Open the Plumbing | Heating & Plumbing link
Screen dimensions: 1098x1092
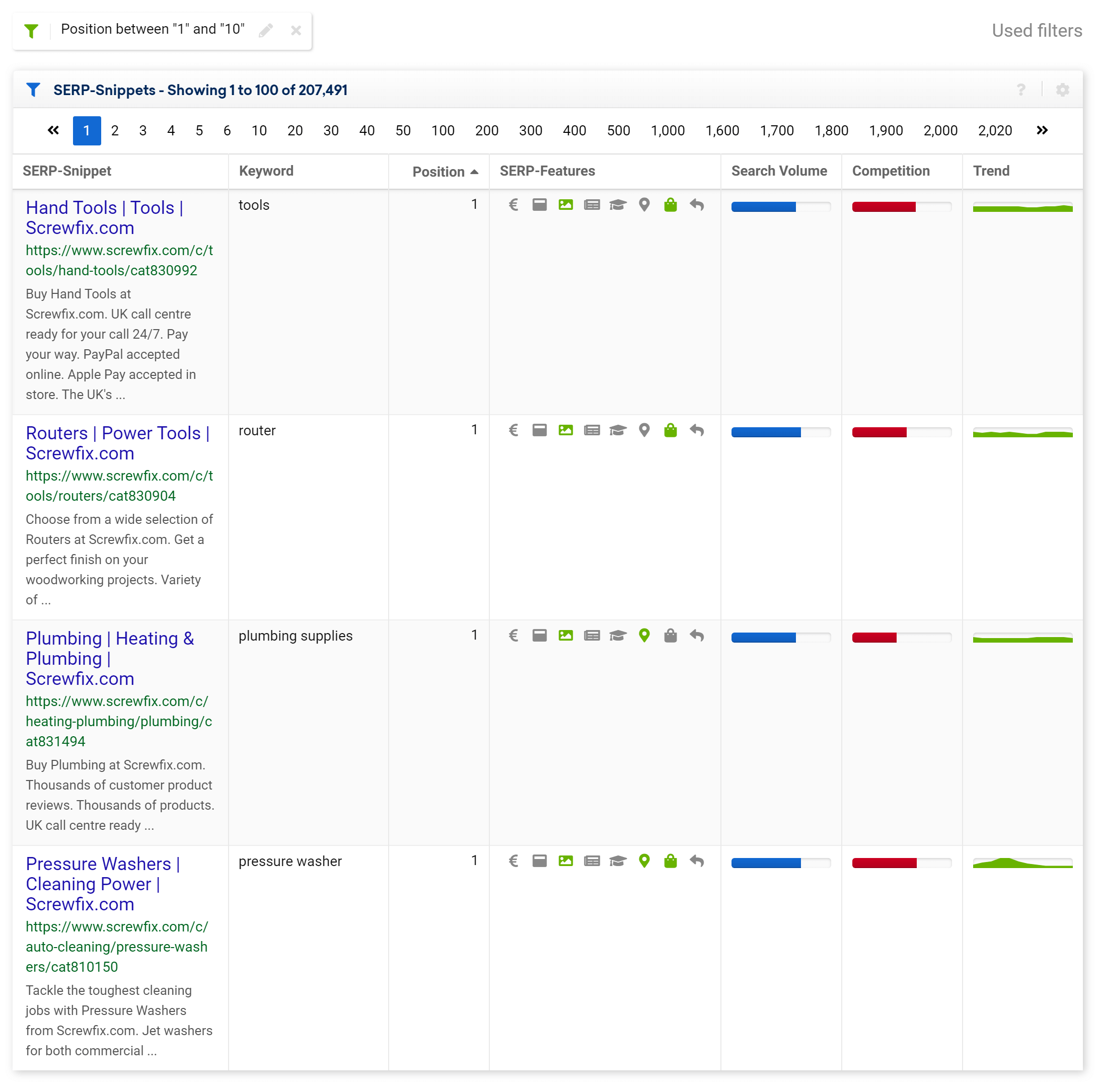[x=110, y=659]
